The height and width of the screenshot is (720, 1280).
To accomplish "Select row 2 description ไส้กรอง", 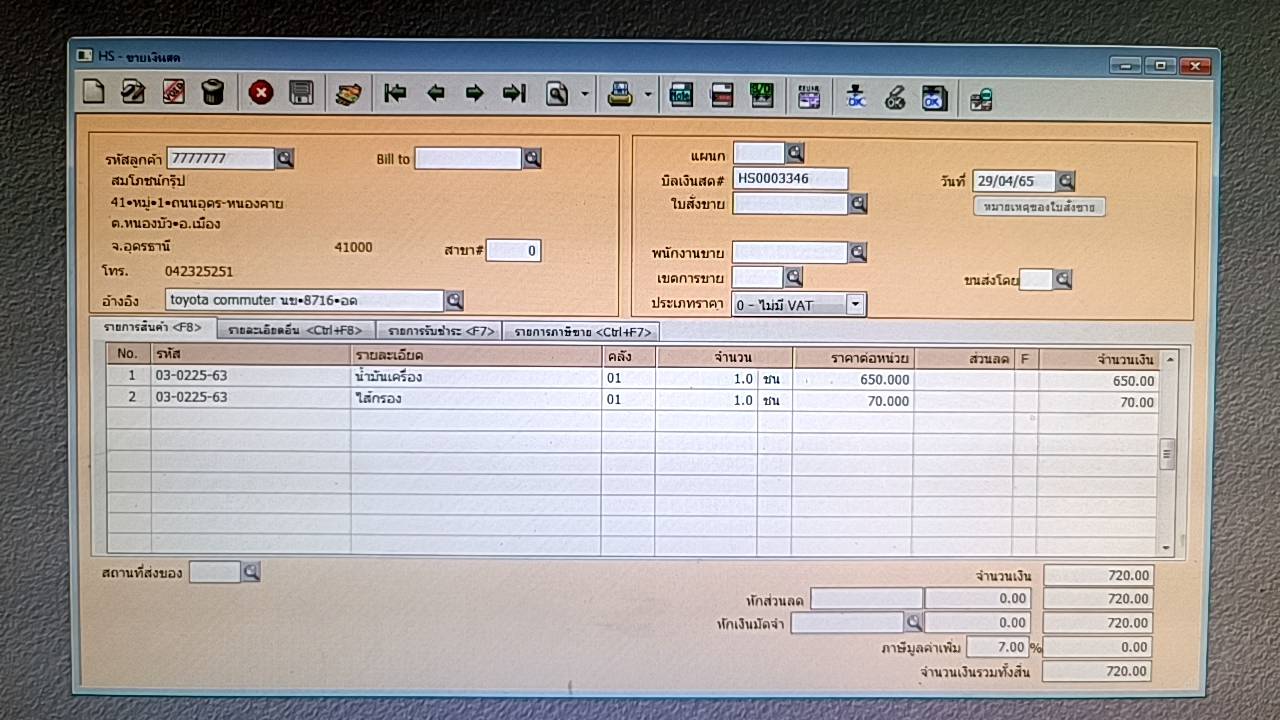I will [x=475, y=398].
